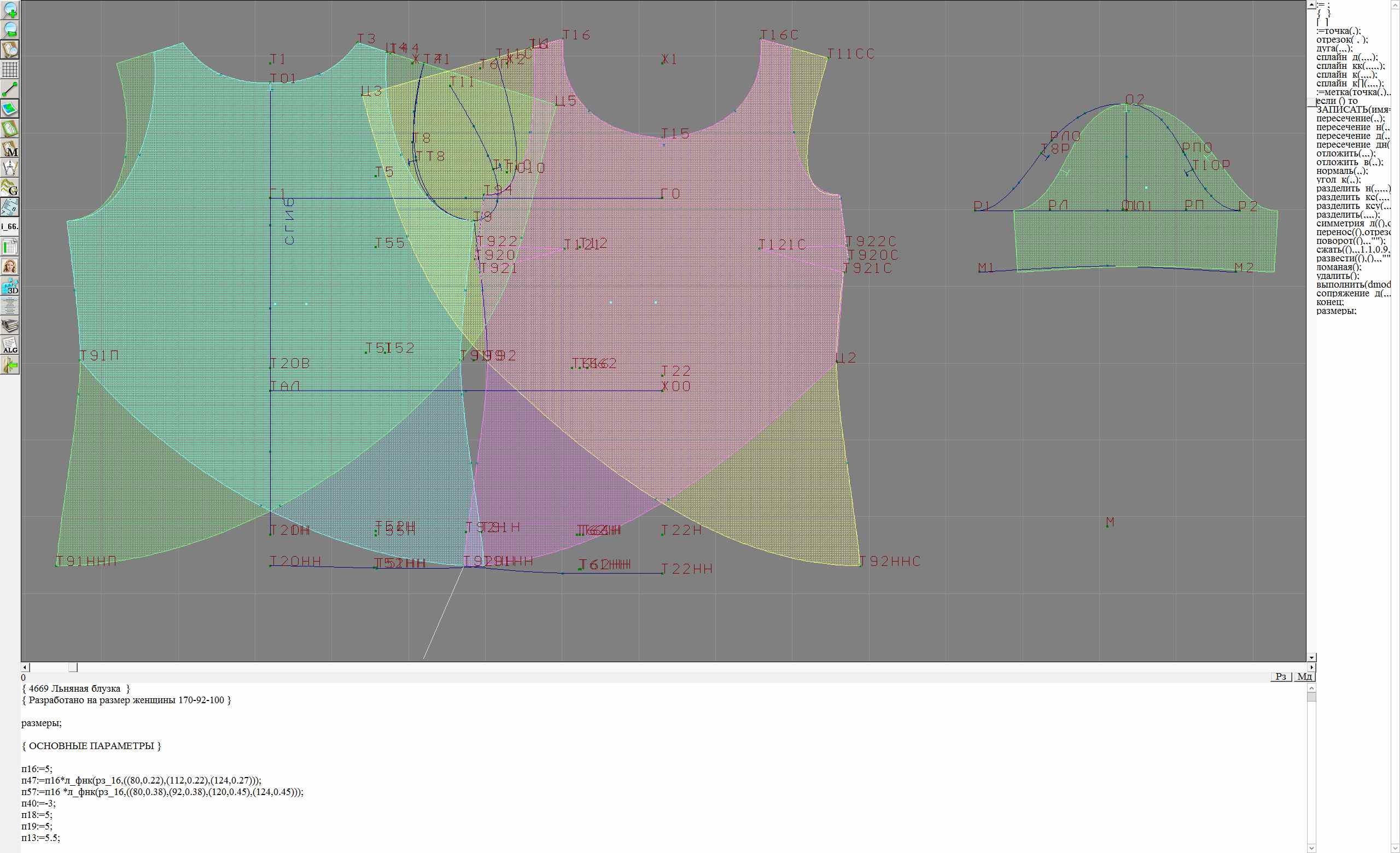
Task: Click the grading G icon
Action: [10, 188]
